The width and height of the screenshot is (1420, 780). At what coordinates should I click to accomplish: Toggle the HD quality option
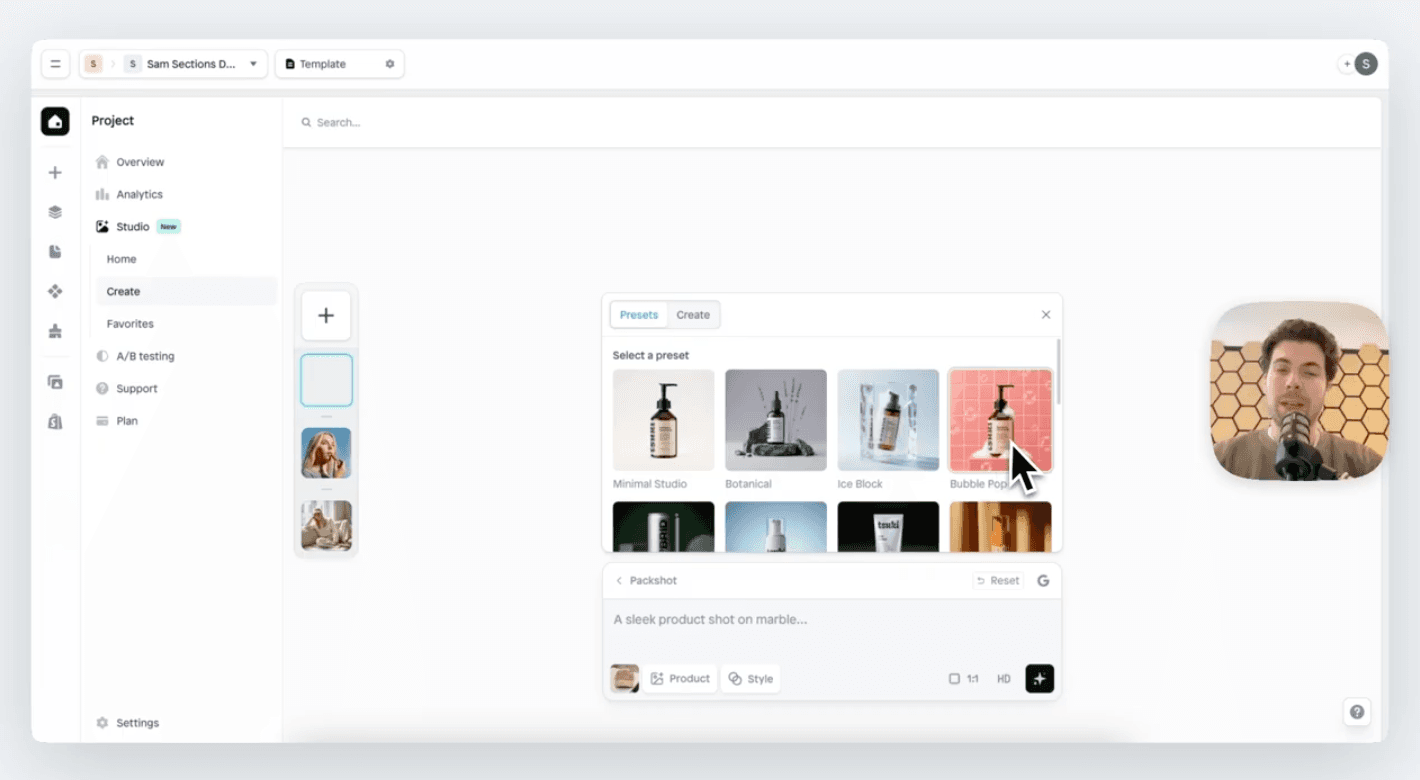click(1004, 679)
